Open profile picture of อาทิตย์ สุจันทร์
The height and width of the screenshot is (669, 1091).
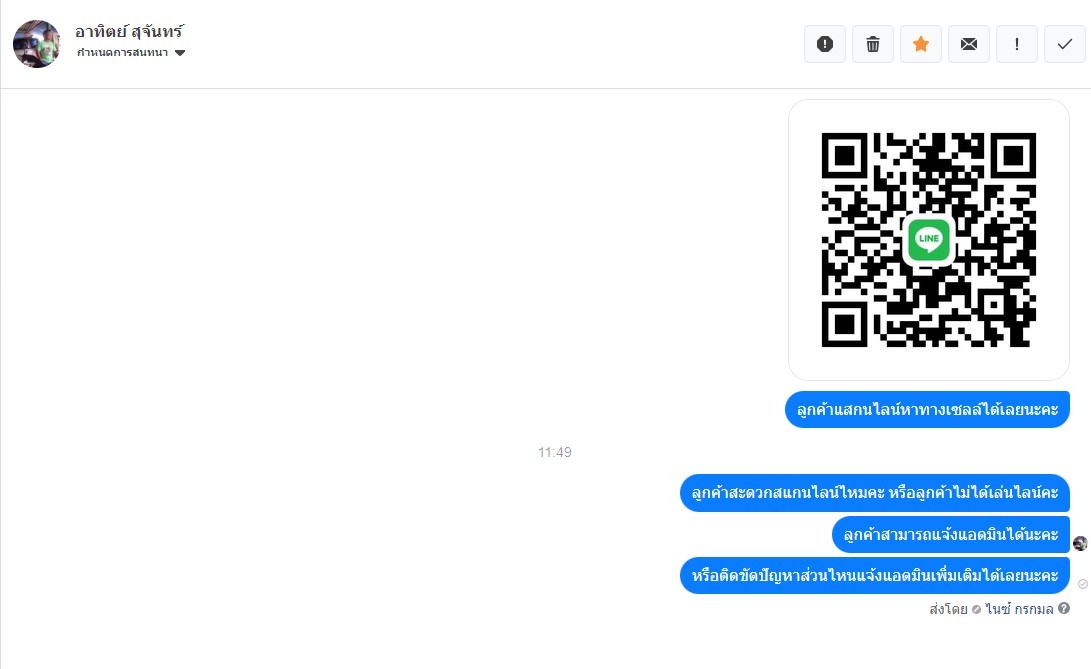37,44
